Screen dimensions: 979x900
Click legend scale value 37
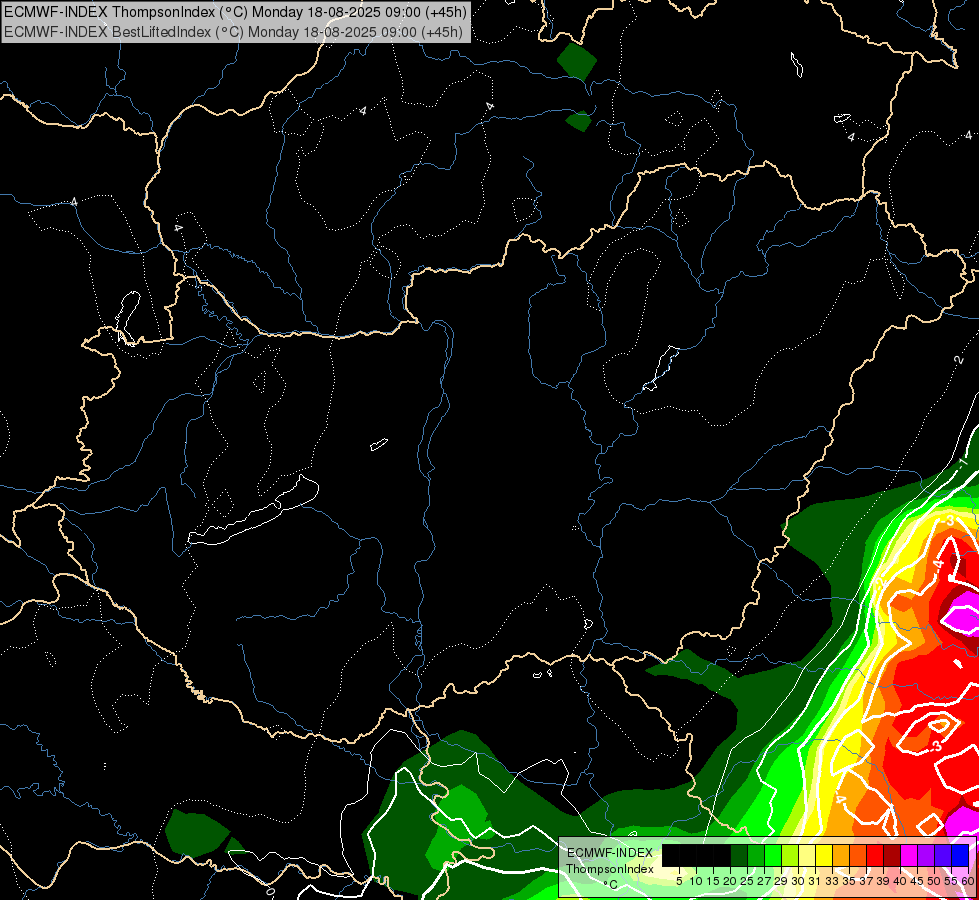coord(866,881)
